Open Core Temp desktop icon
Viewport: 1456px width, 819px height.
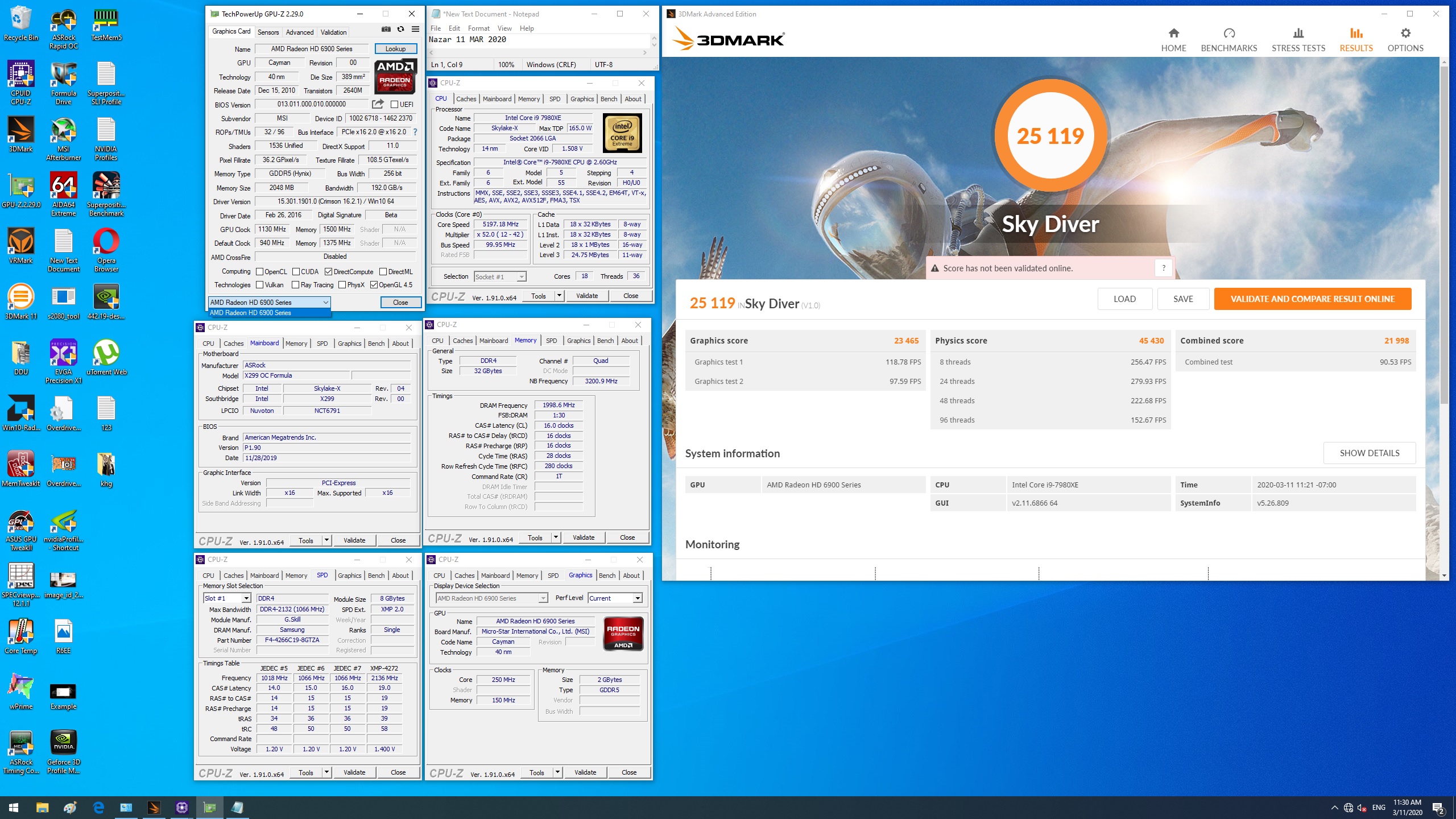21,637
